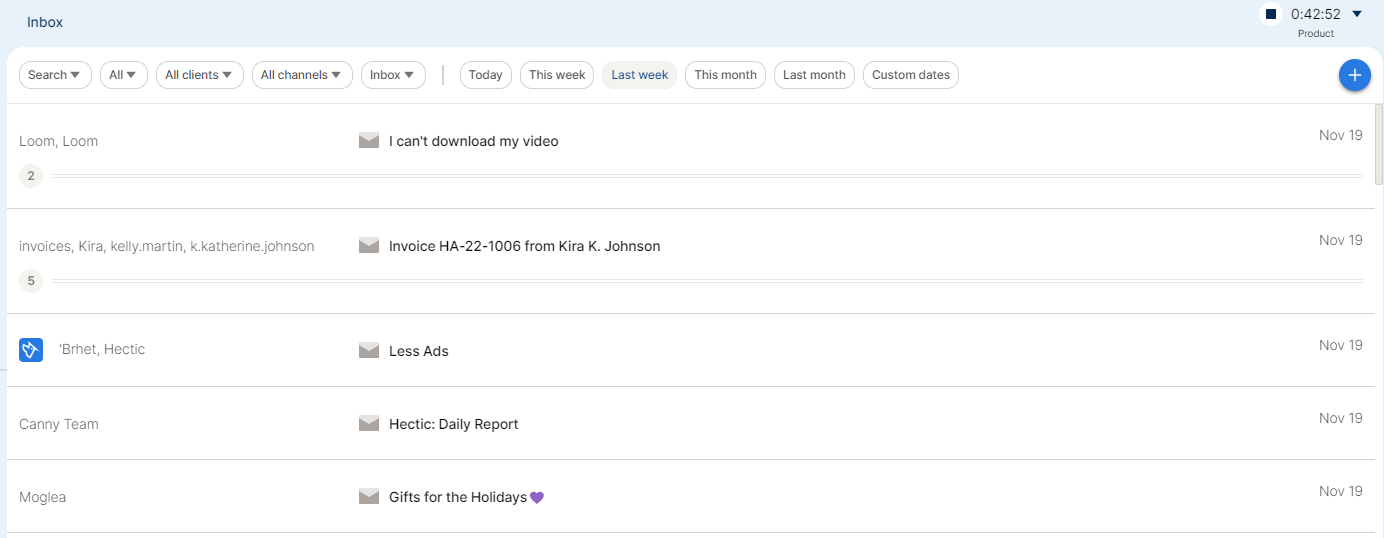Toggle the Last week date filter
The image size is (1384, 538).
coord(639,75)
